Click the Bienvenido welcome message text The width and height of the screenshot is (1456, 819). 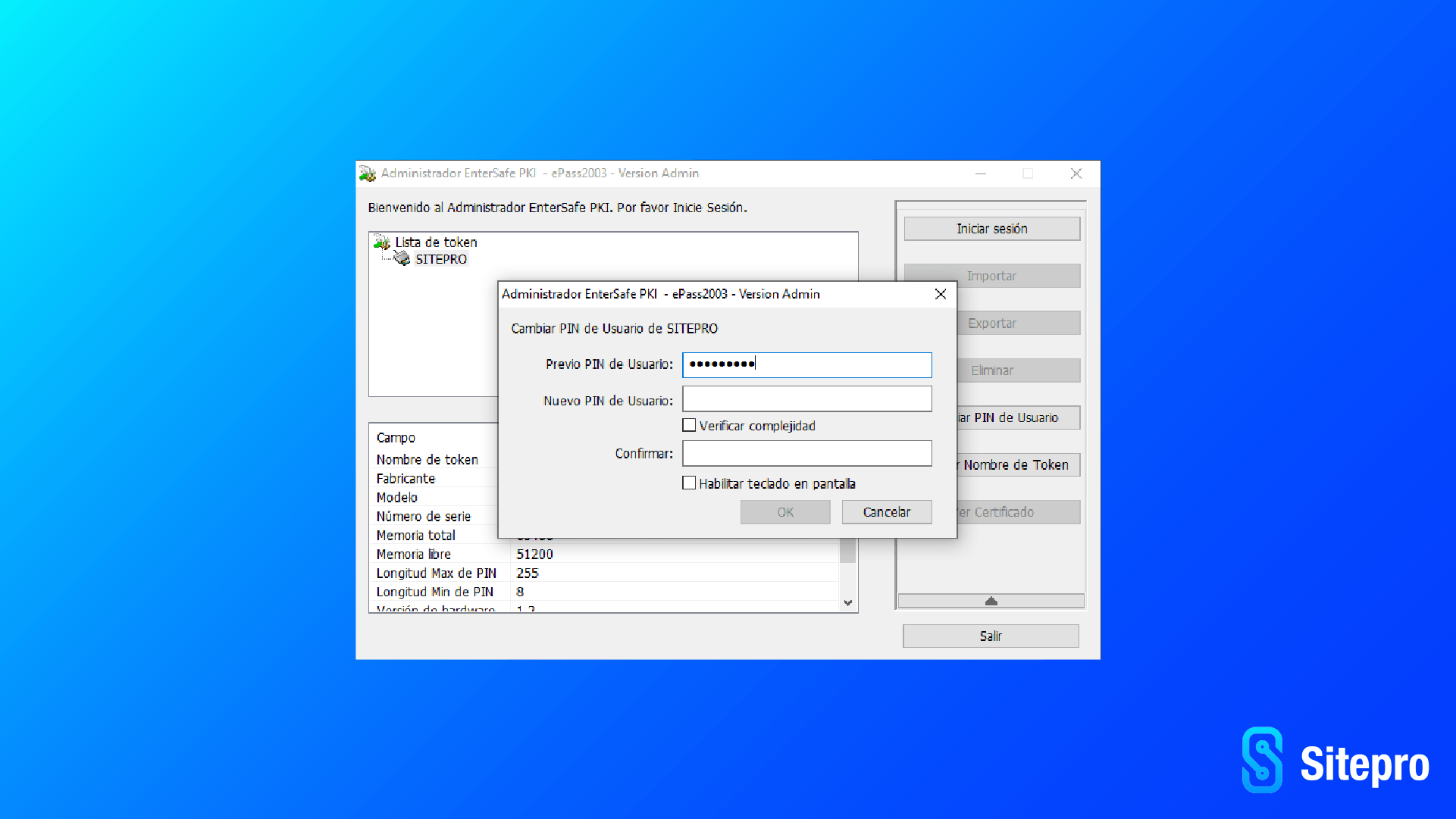558,208
